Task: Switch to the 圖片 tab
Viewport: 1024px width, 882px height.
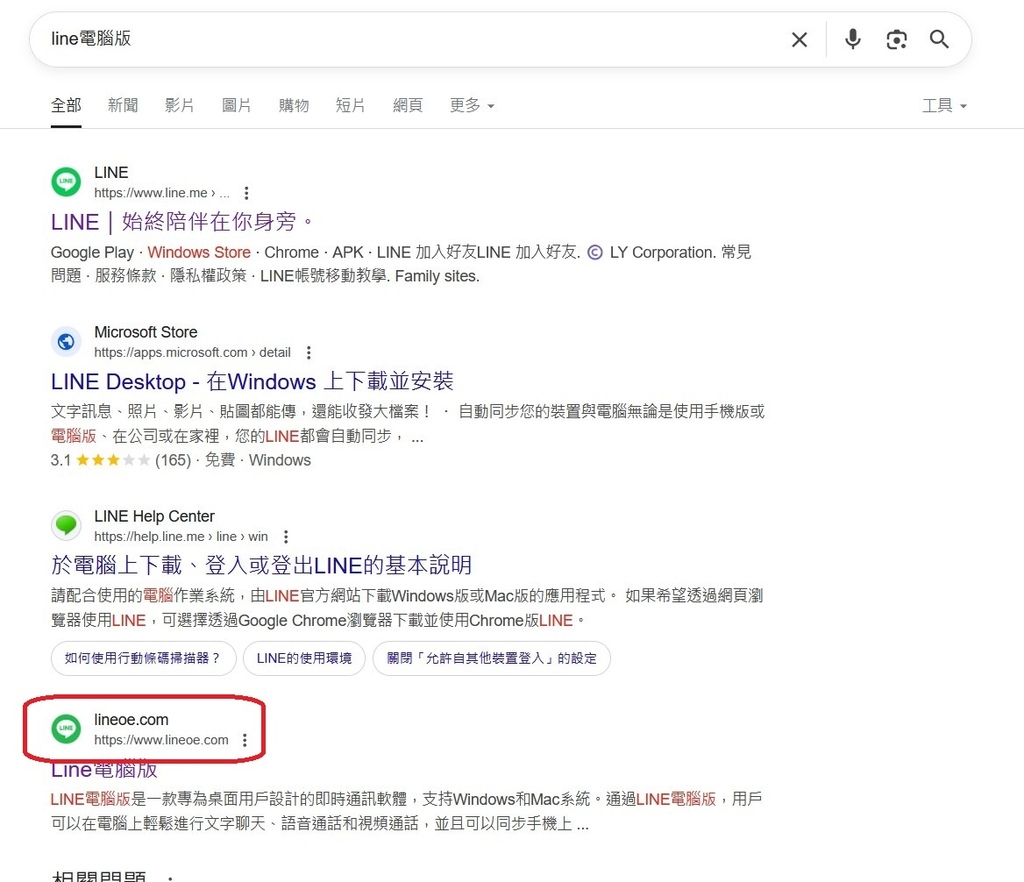Action: click(236, 106)
